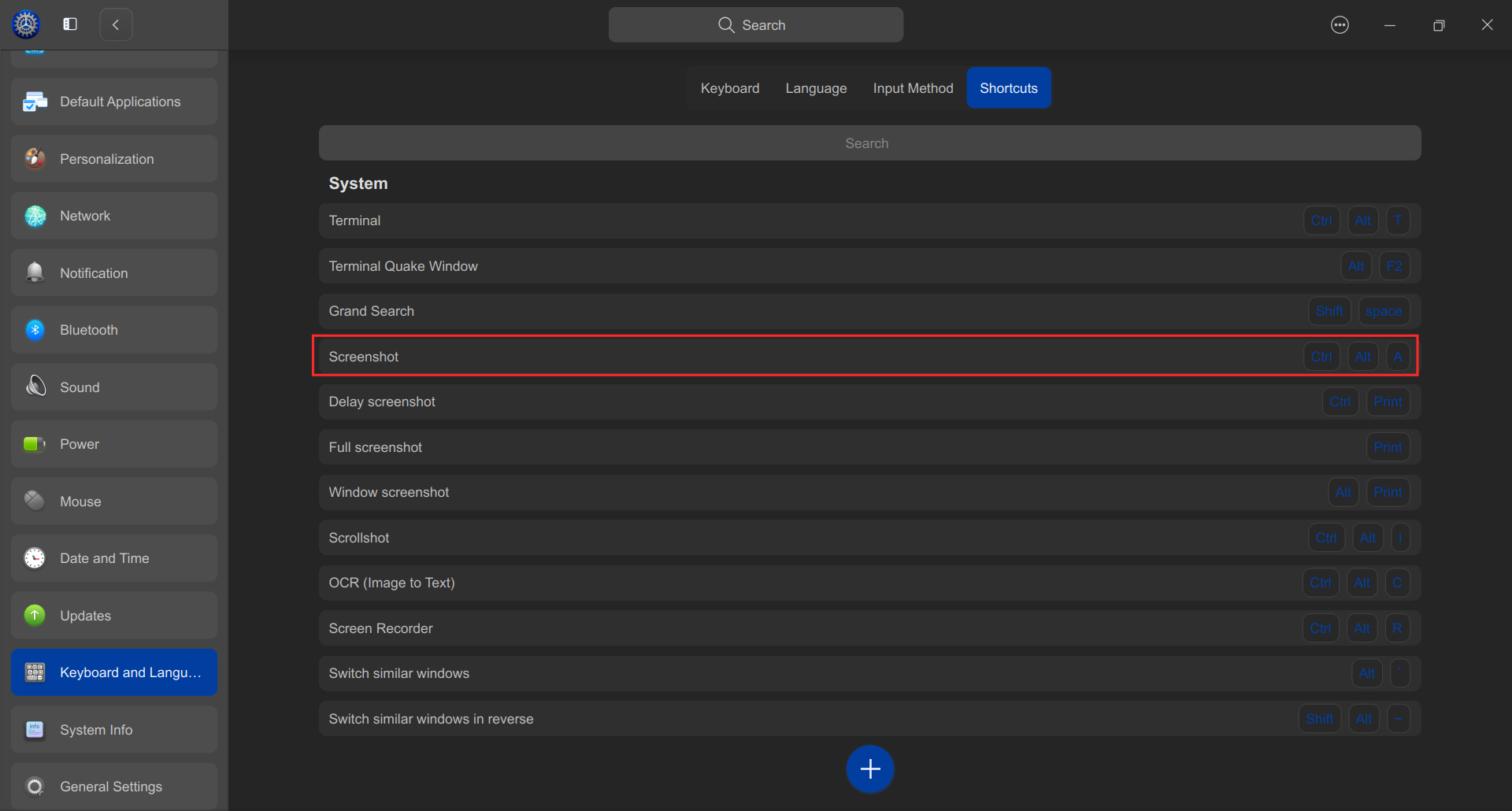
Task: Click the Updates arrow icon
Action: coord(35,615)
